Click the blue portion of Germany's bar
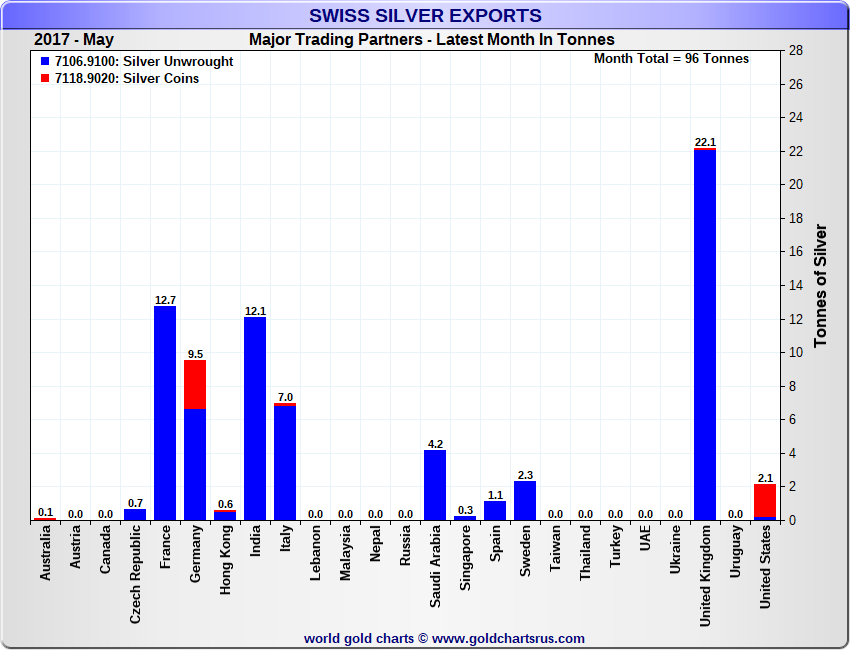The image size is (850, 650). [195, 465]
